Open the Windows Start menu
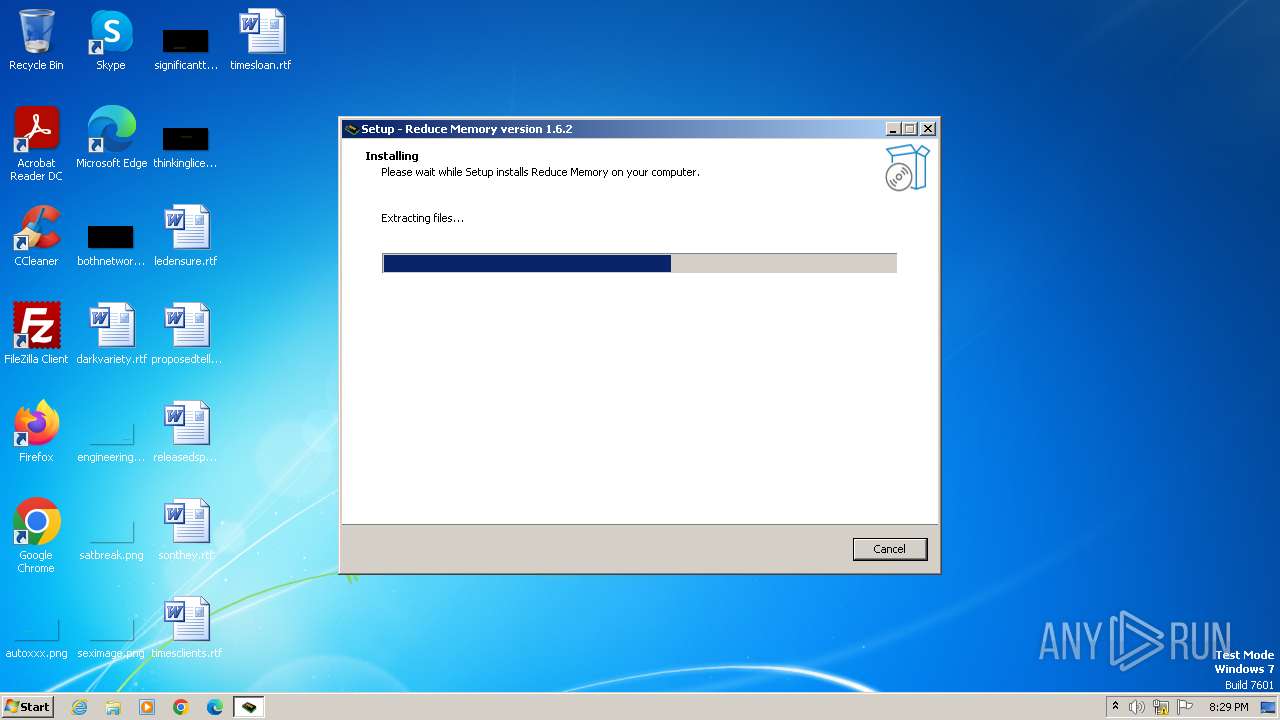1280x720 pixels. tap(28, 706)
